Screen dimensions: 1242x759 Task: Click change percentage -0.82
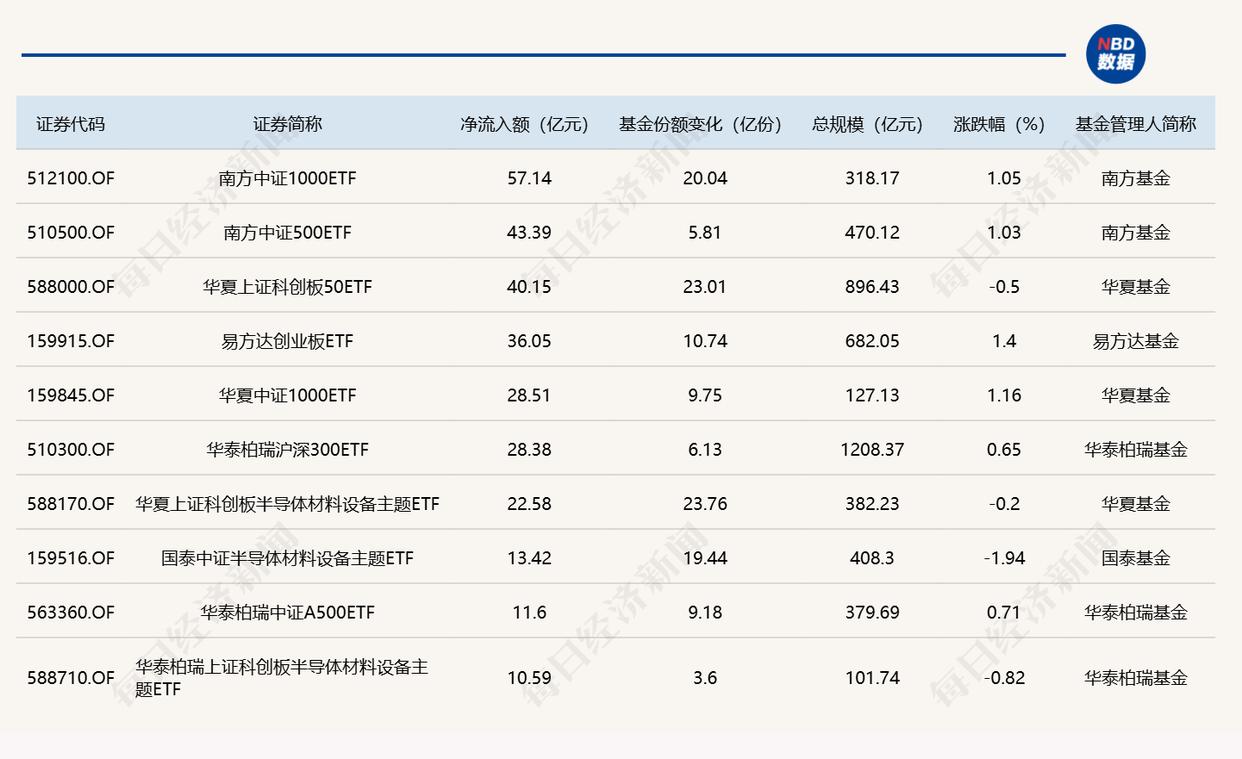click(x=1003, y=677)
